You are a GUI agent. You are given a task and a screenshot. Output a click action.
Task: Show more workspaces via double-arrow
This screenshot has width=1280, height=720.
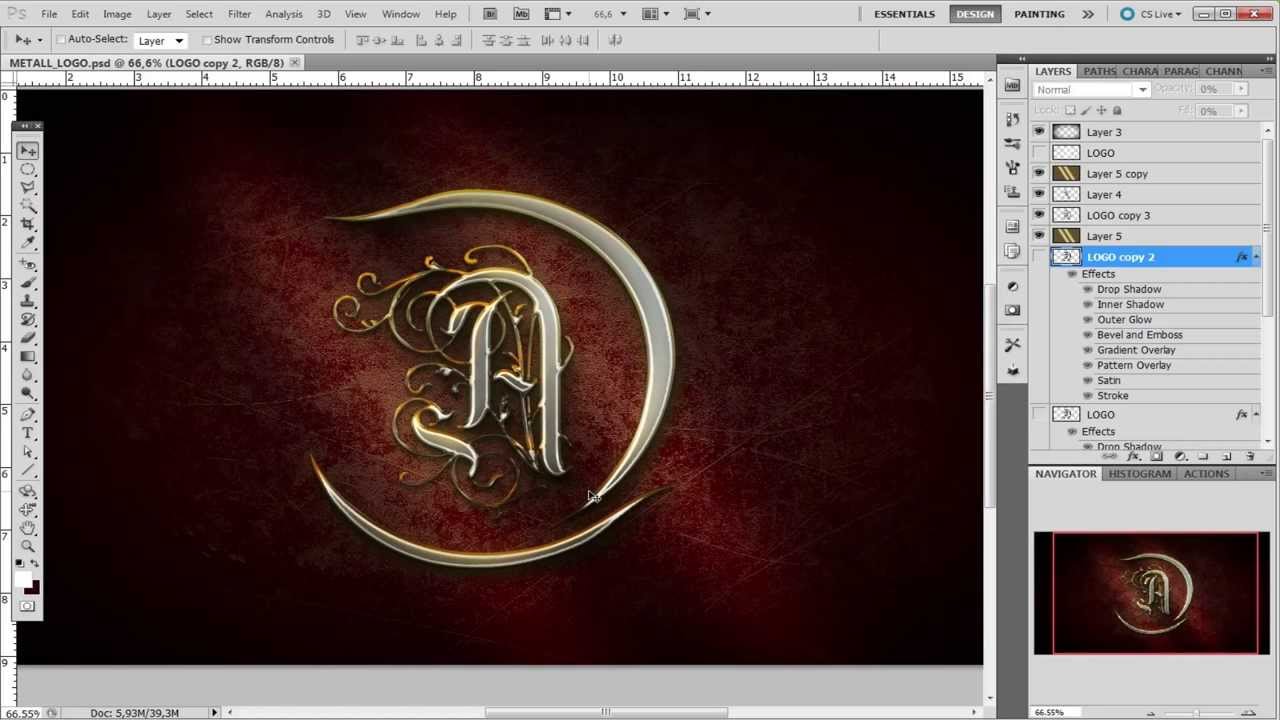(x=1088, y=14)
